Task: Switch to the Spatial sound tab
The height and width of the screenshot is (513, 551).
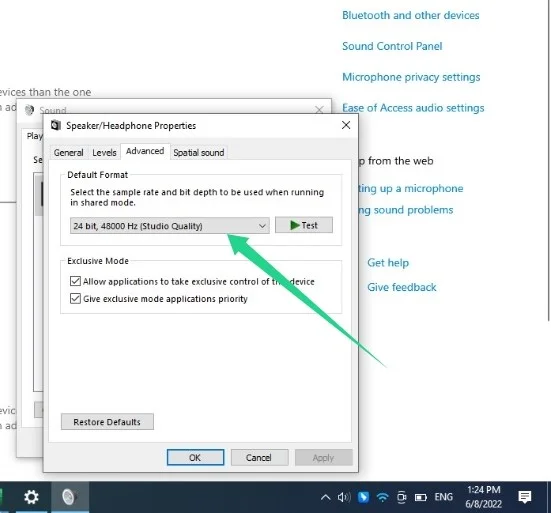Action: [199, 152]
